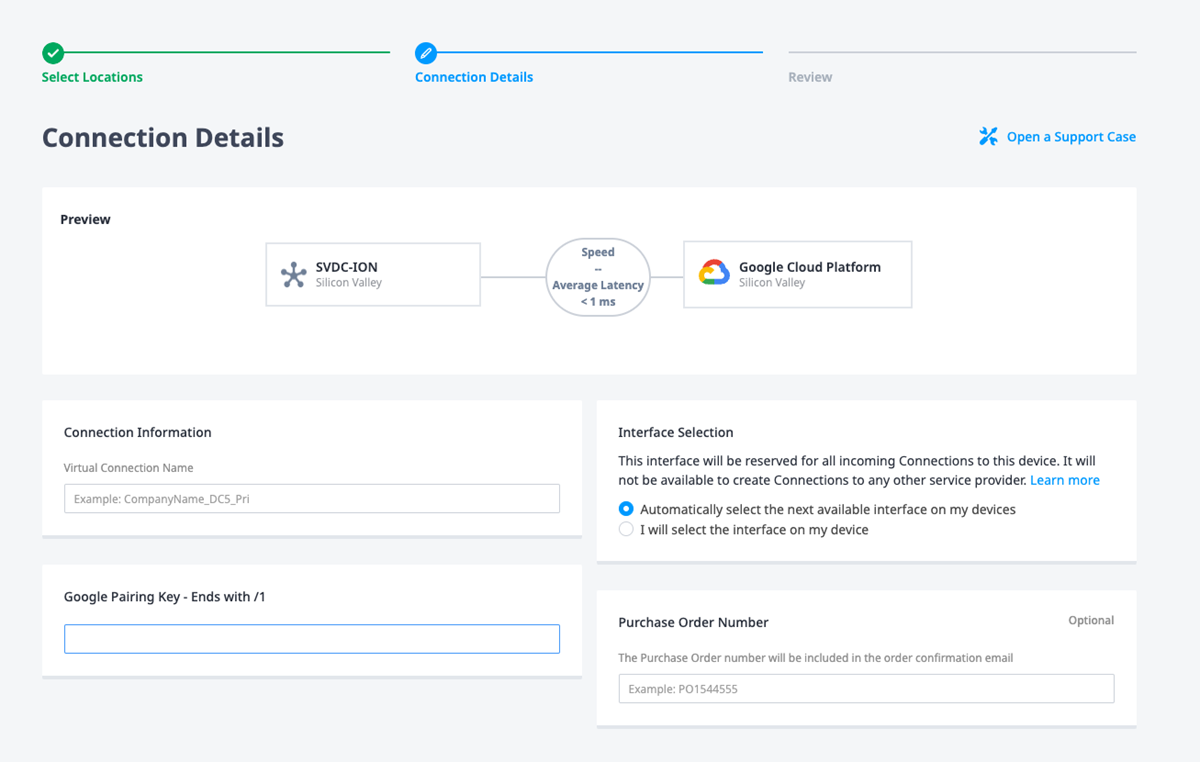Click the Connection Details page heading
The width and height of the screenshot is (1200, 762).
click(x=163, y=138)
